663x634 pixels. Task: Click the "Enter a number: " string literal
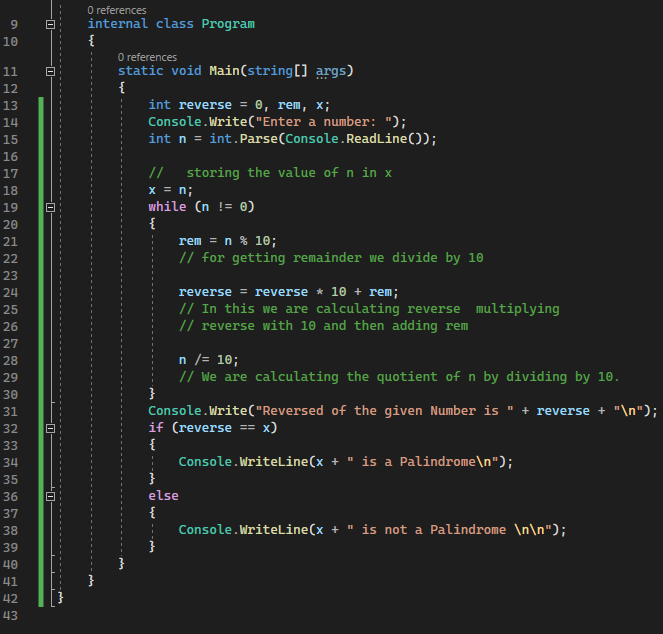coord(323,122)
